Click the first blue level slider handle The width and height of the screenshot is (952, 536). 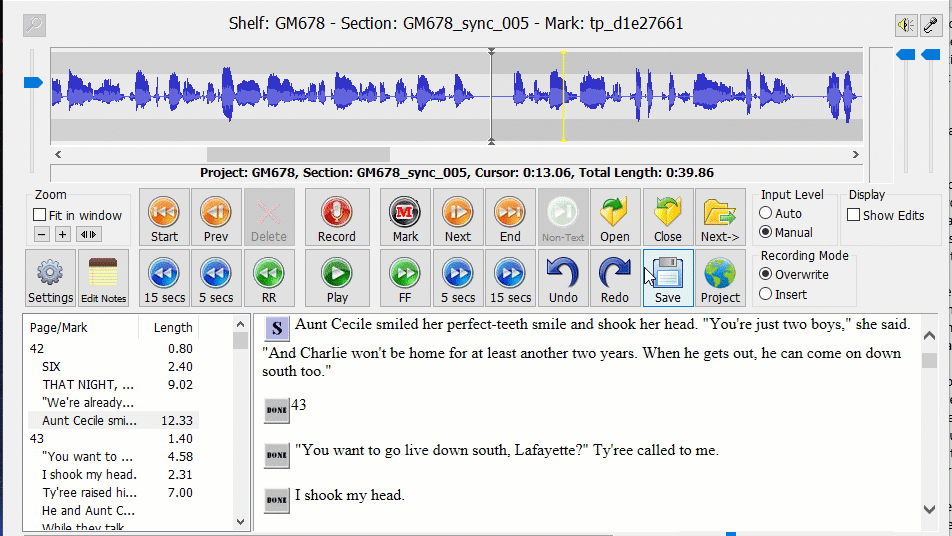(x=905, y=55)
